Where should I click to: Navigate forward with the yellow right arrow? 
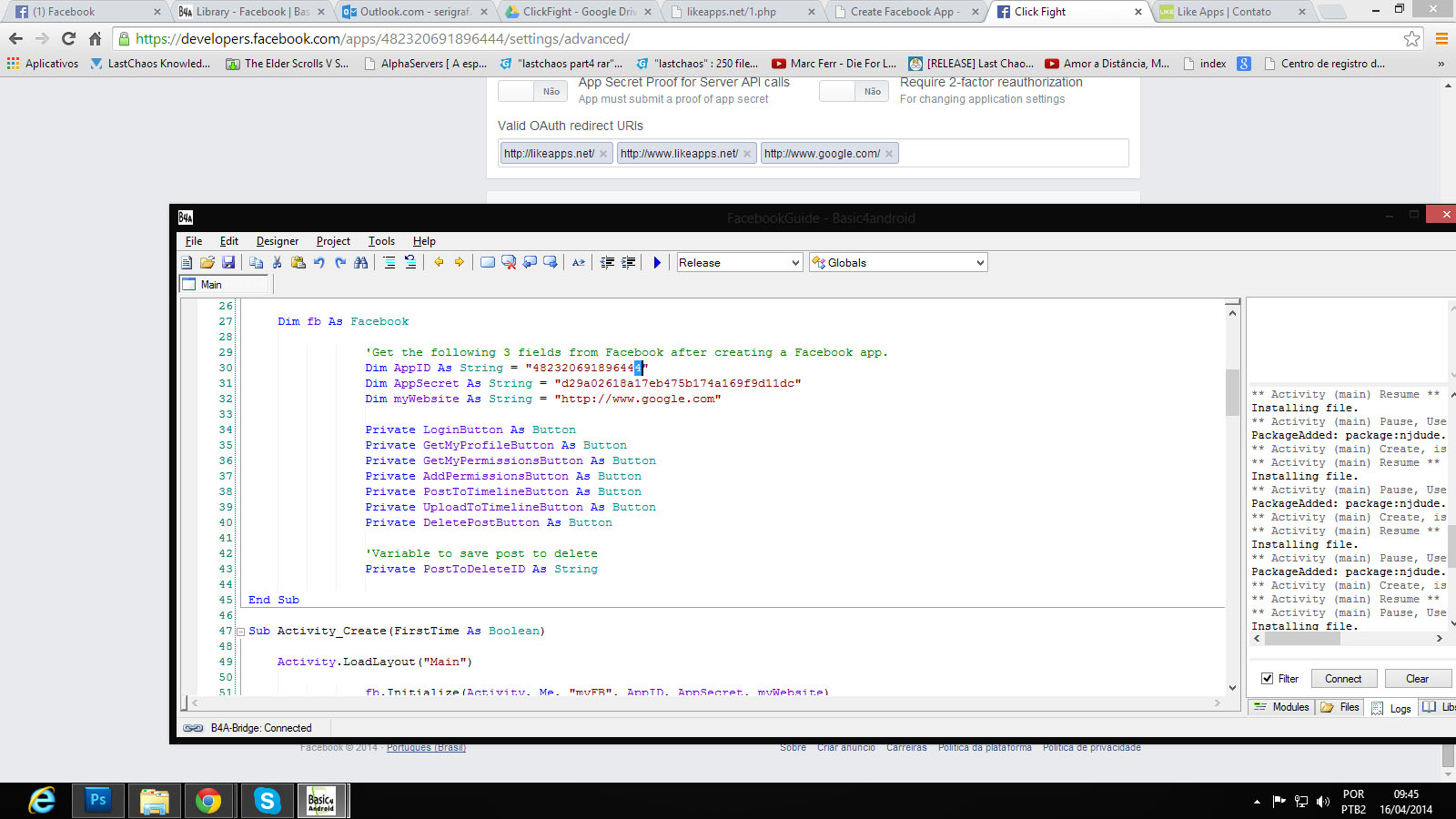click(x=460, y=262)
